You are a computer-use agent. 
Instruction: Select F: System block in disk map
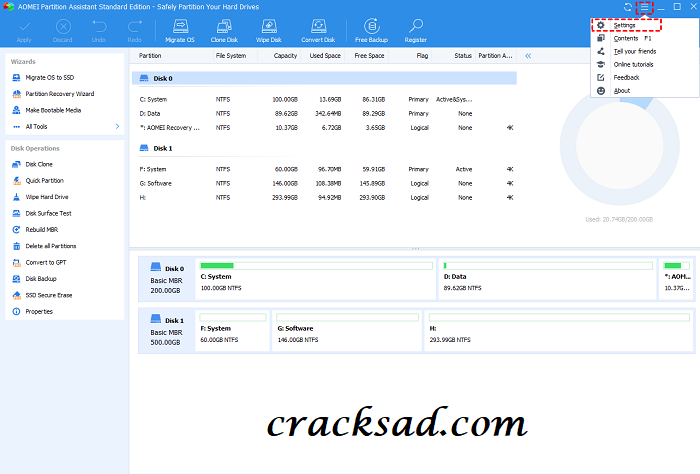pos(233,330)
